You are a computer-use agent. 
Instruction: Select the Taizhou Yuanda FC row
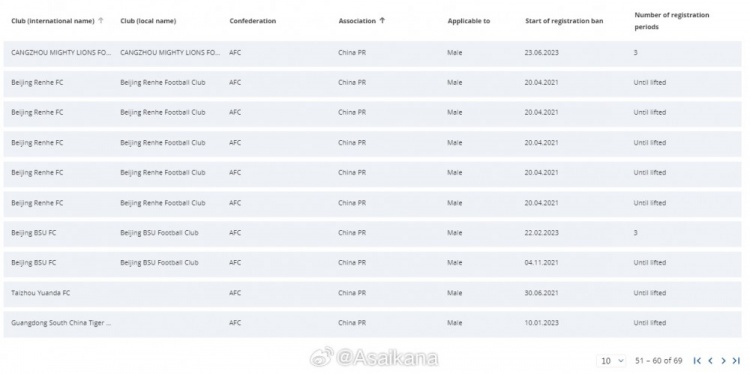coord(373,293)
